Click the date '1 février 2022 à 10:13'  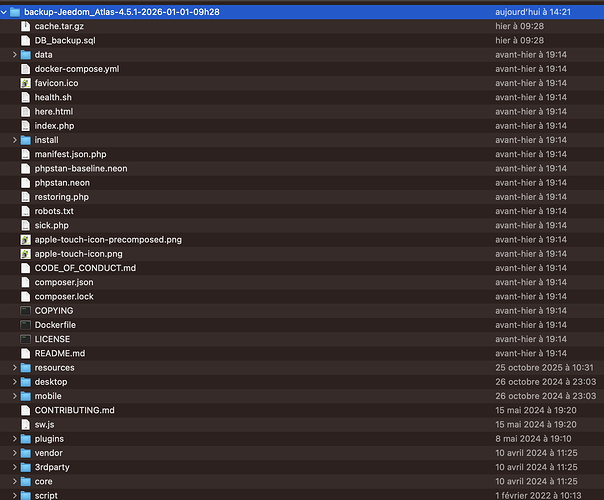coord(538,495)
